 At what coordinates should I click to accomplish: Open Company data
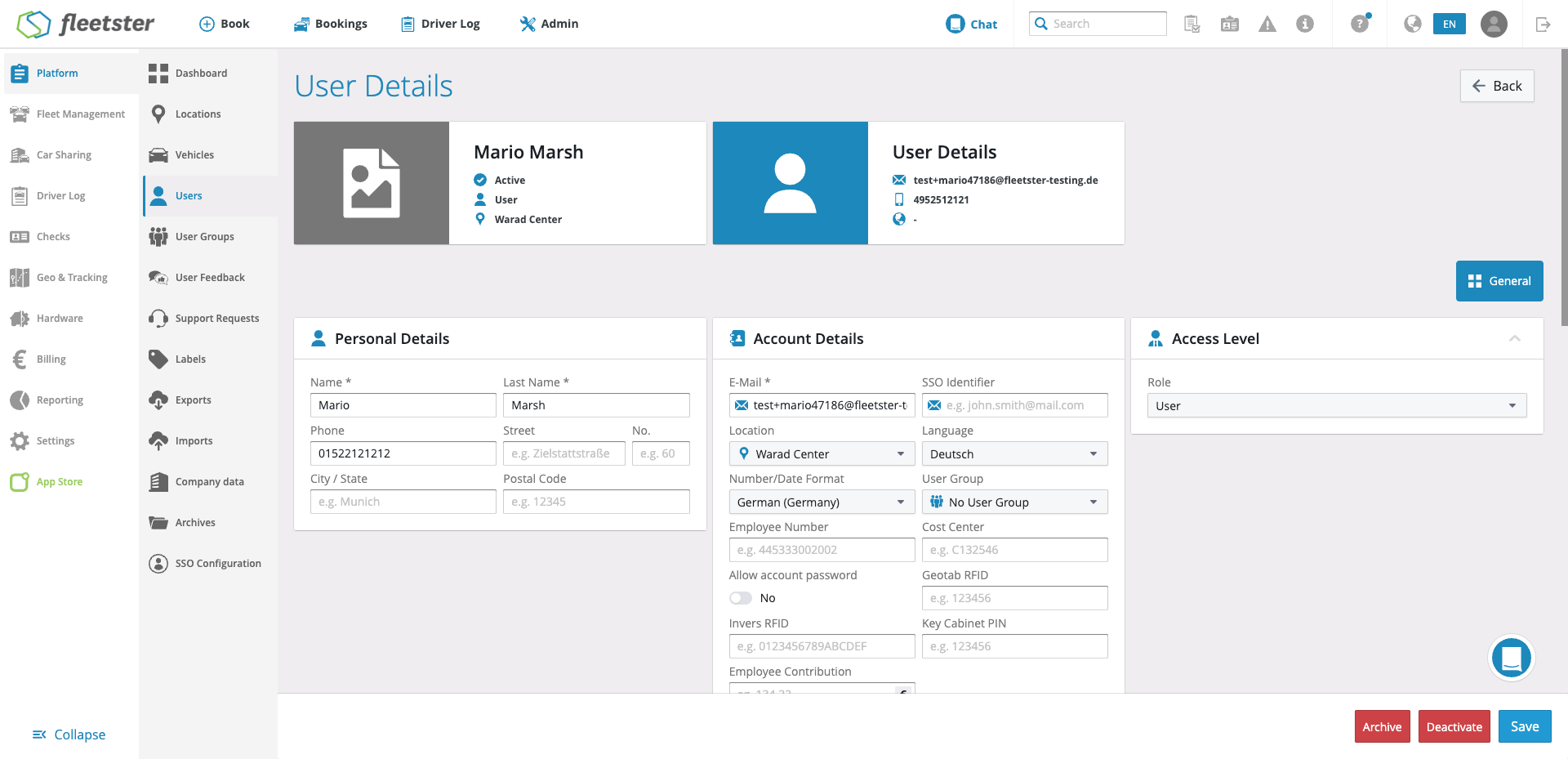click(210, 482)
